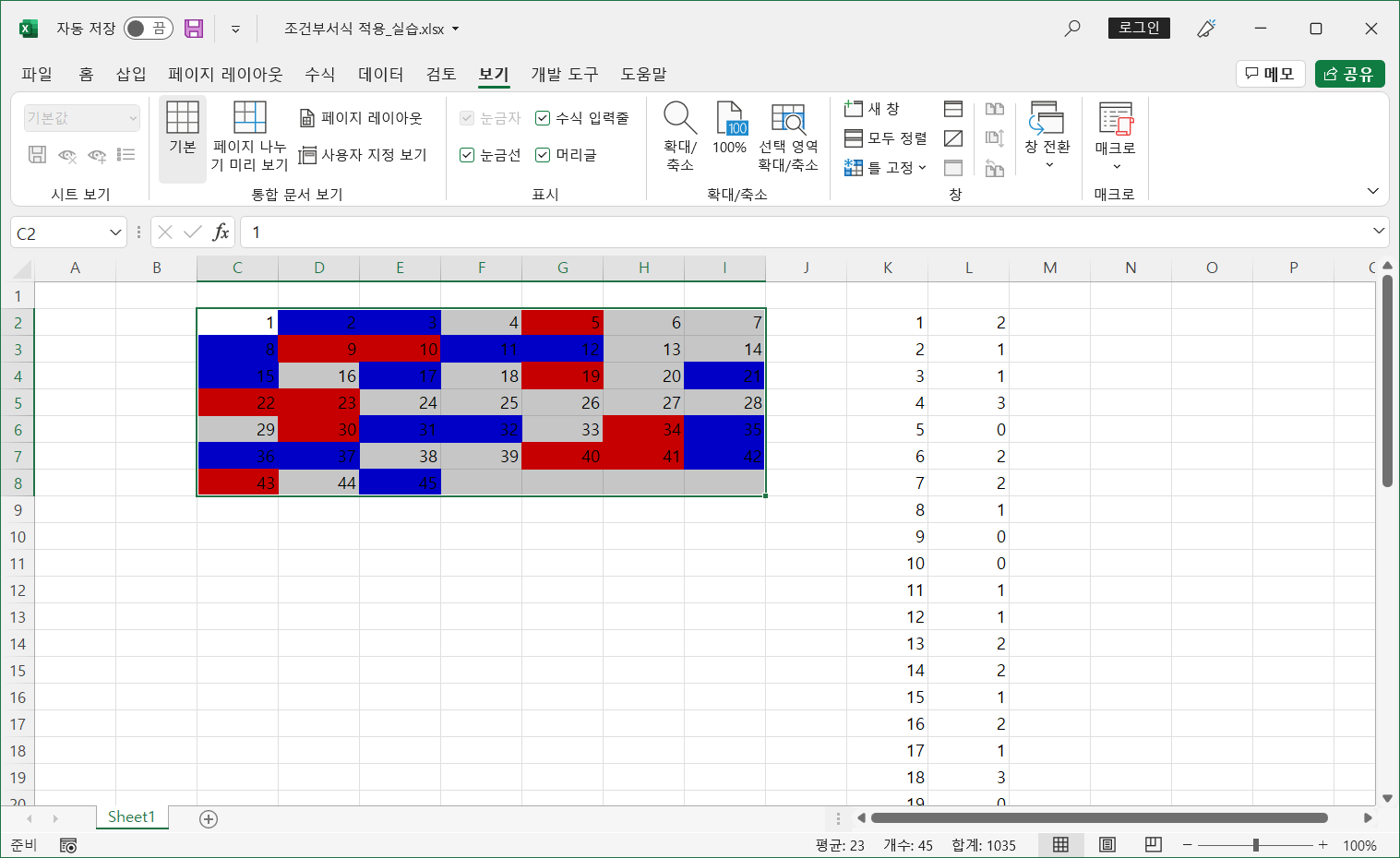1400x858 pixels.
Task: Open 사용자 지정 보기 custom views
Action: [x=363, y=155]
